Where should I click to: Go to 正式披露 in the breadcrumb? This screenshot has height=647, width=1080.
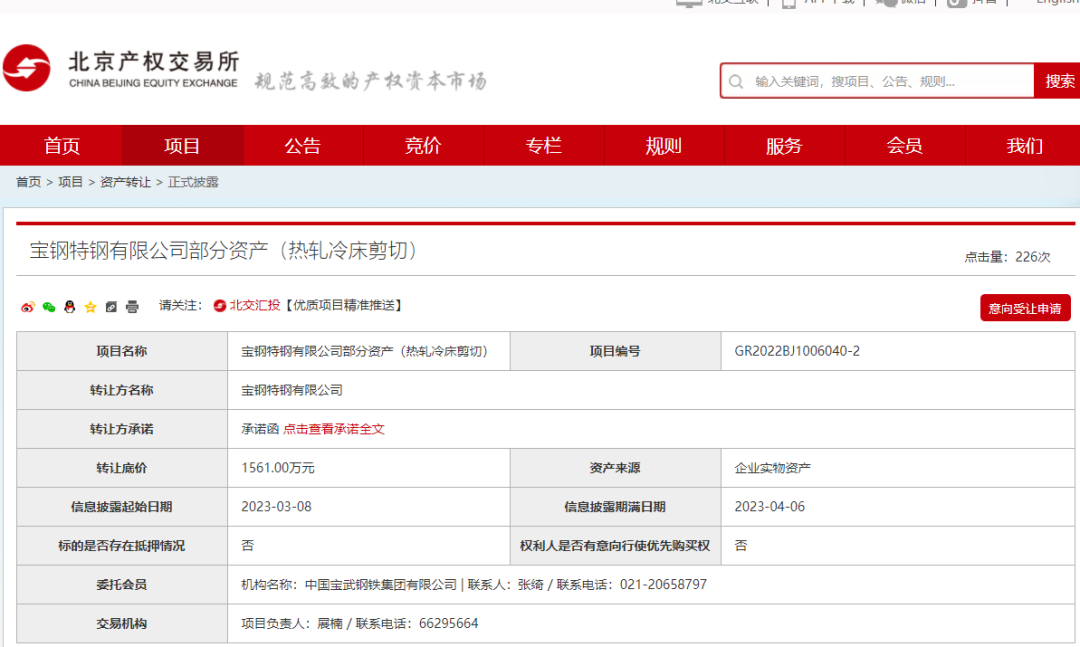pos(193,182)
